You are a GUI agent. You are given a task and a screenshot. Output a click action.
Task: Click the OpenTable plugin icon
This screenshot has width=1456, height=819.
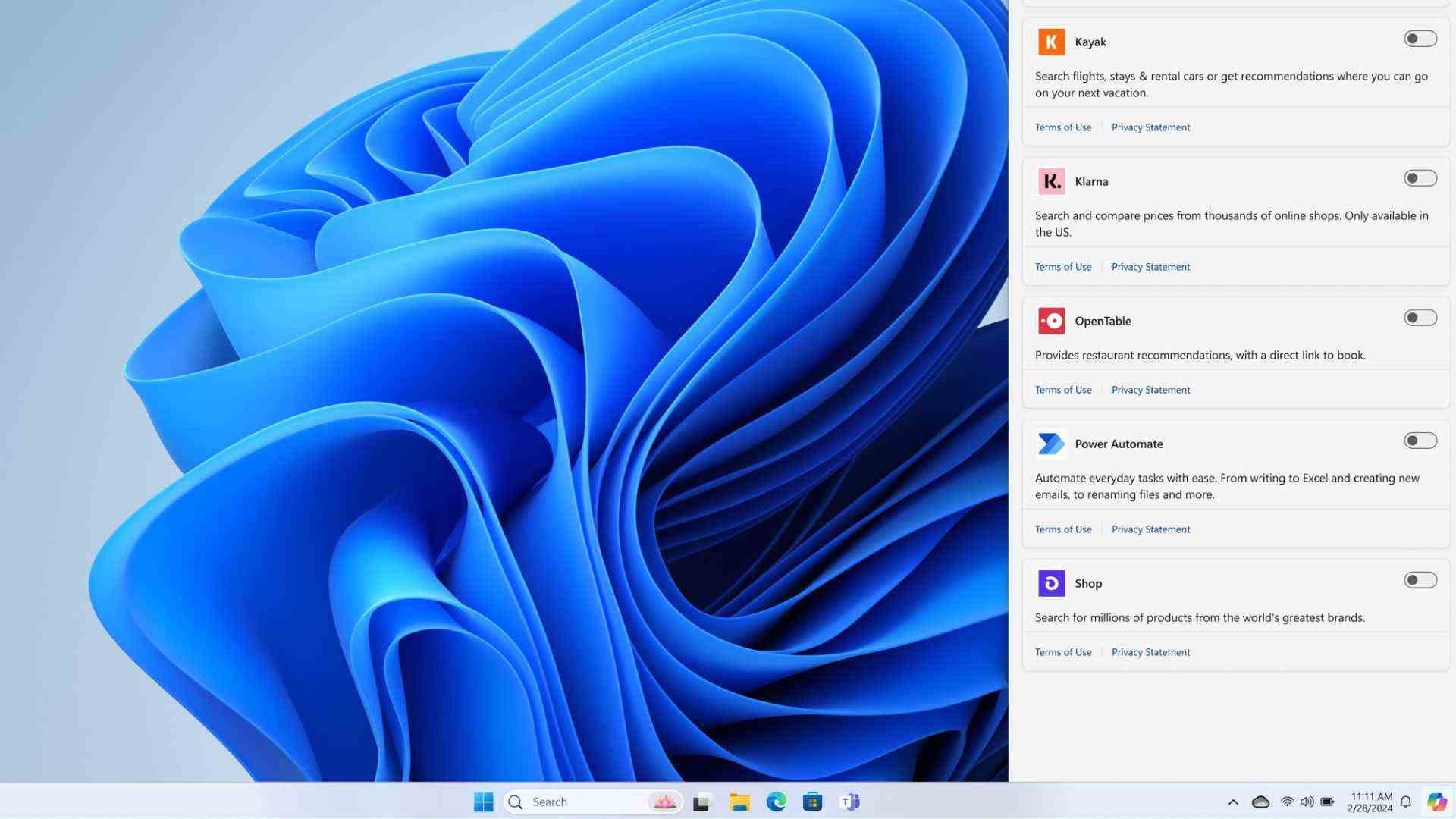tap(1051, 320)
